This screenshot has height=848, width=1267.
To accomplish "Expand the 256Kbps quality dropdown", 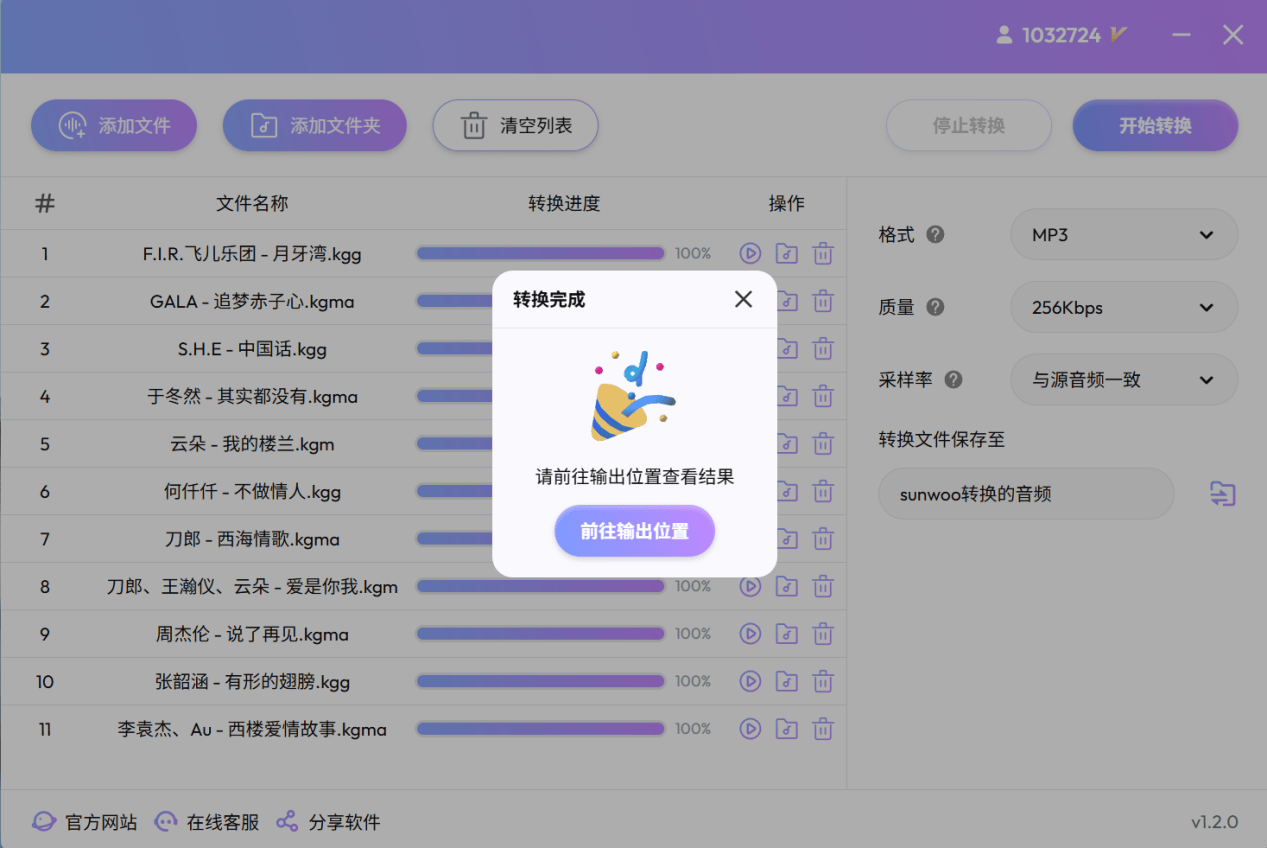I will [1124, 308].
